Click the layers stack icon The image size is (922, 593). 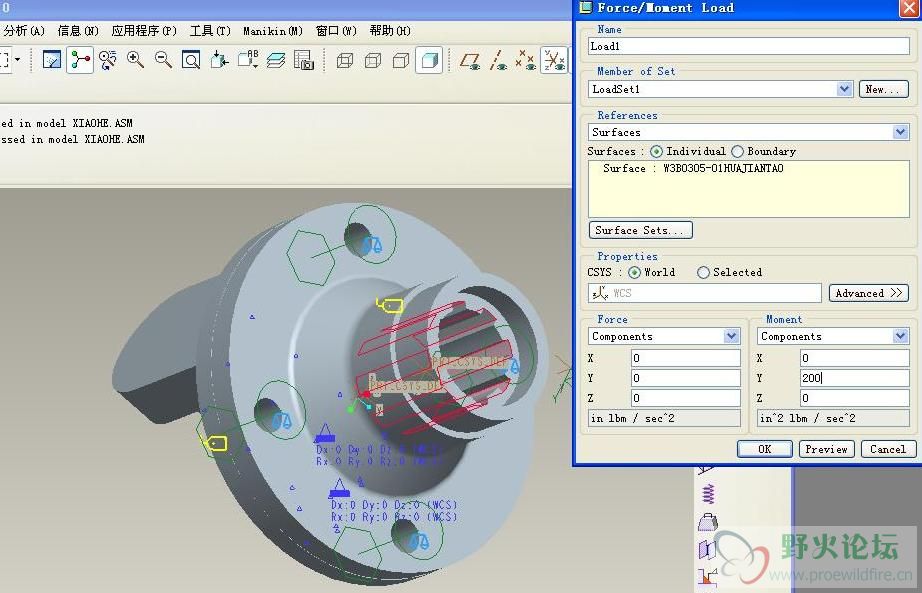pos(276,59)
